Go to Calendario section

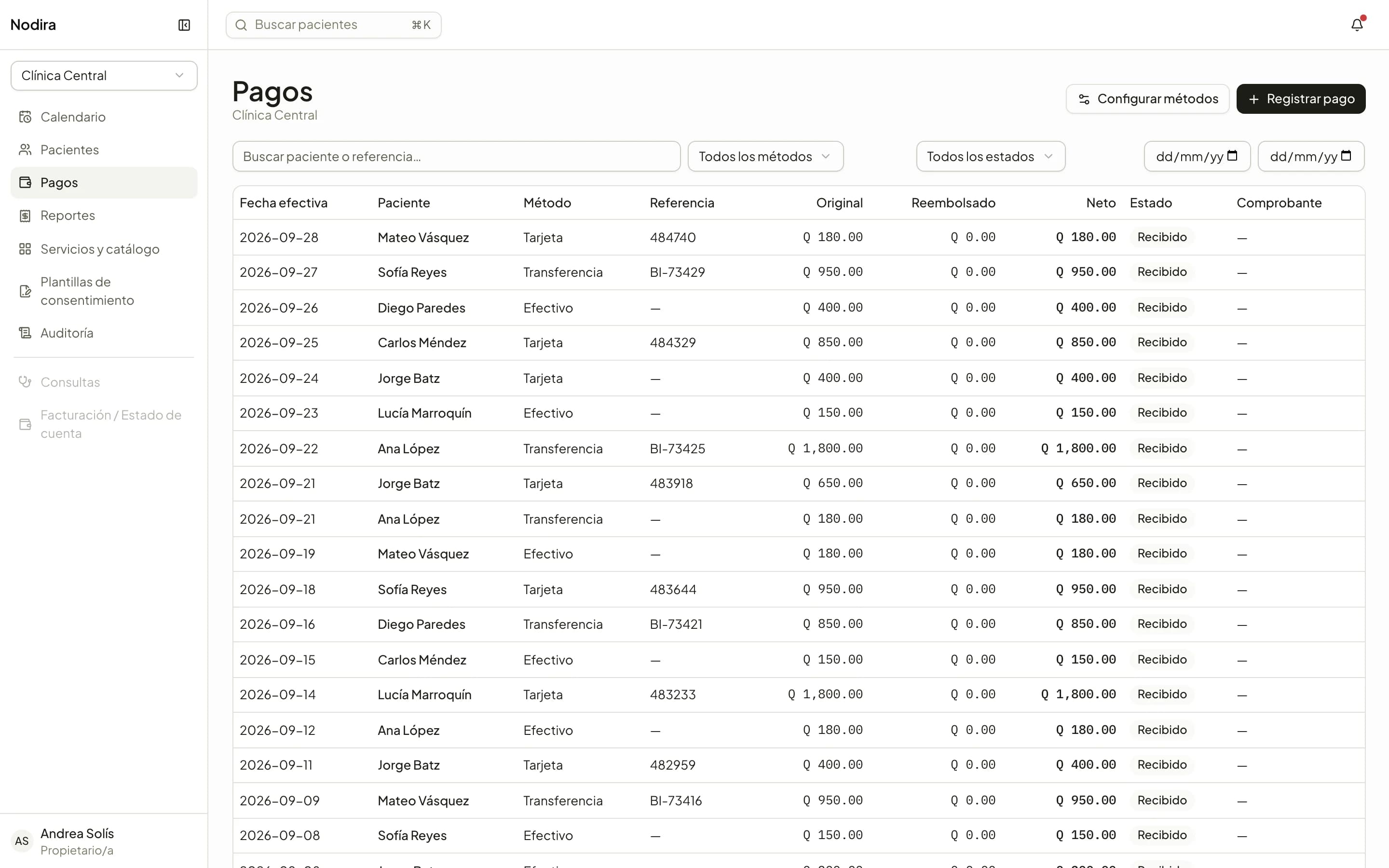104,117
